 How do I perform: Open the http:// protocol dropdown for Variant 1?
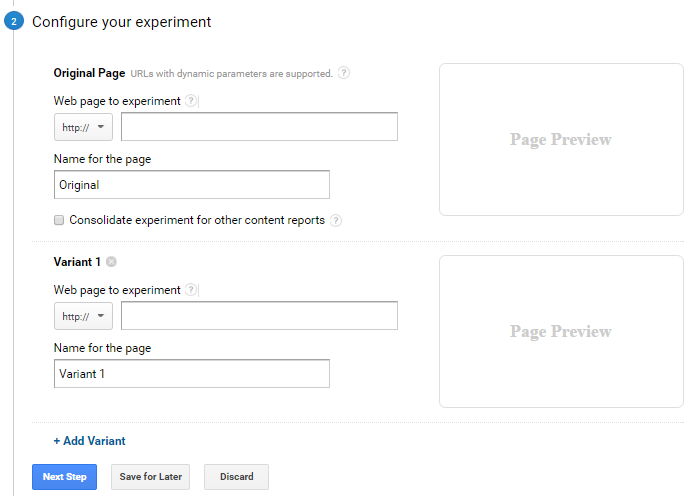pos(83,316)
